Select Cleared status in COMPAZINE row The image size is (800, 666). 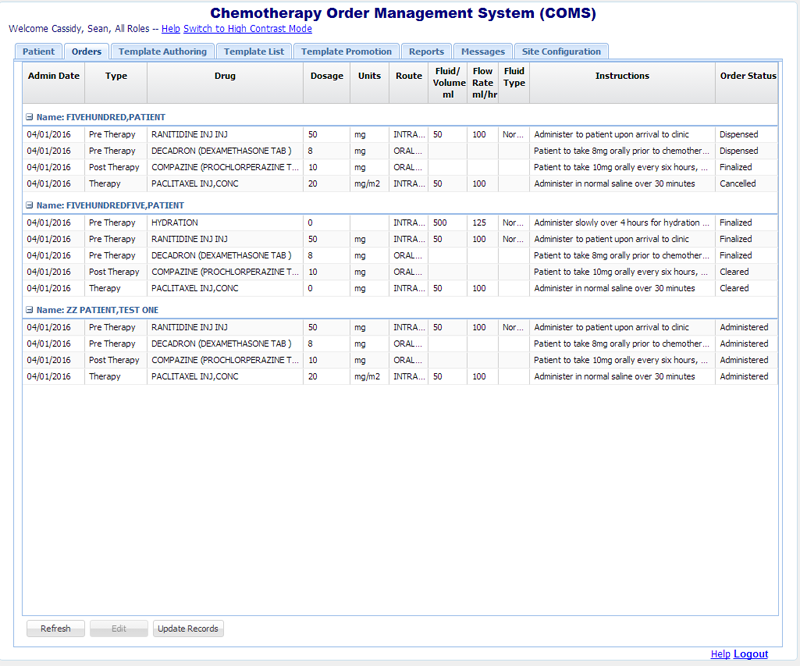click(x=746, y=272)
